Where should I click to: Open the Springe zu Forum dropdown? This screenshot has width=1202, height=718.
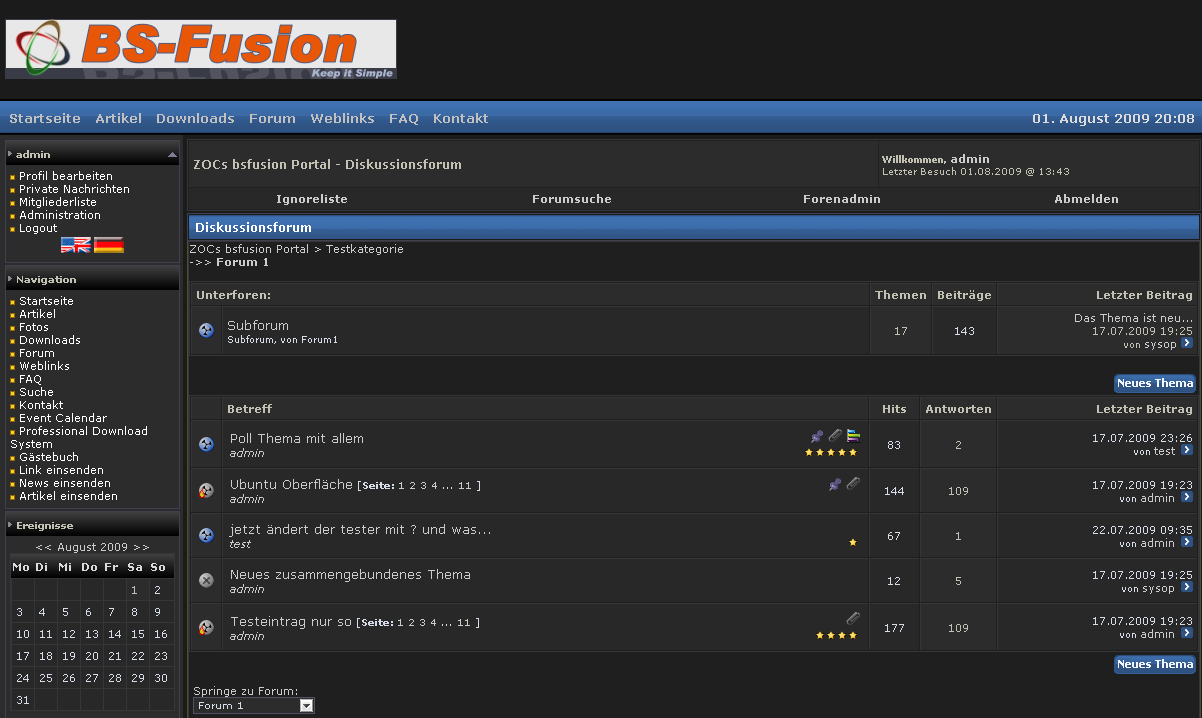[x=307, y=706]
